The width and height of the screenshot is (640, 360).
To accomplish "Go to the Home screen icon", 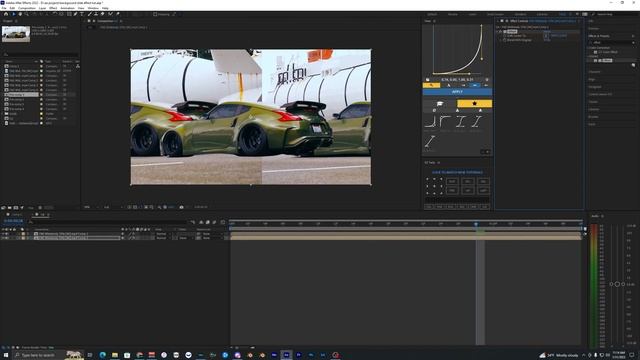I will pyautogui.click(x=6, y=14).
